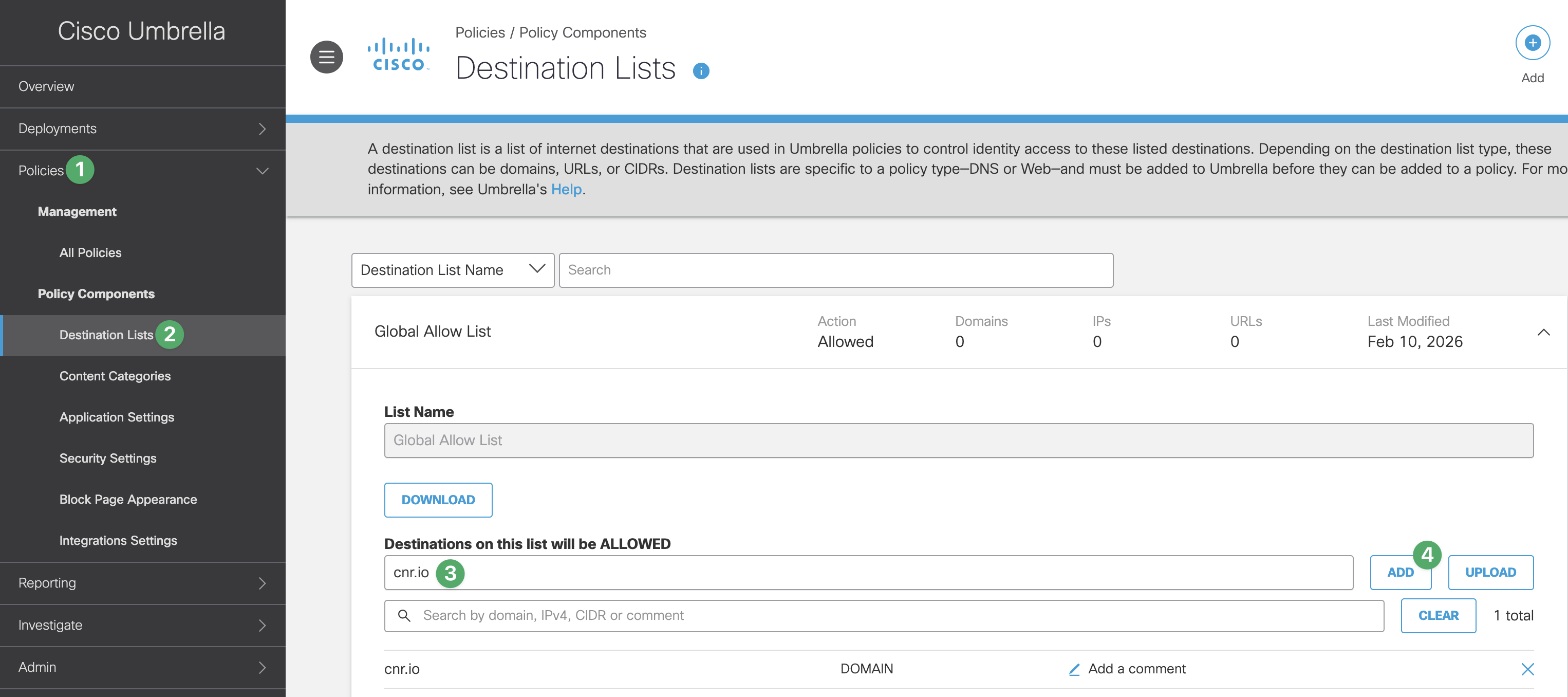Click the magnifier icon in destination search

pos(404,615)
